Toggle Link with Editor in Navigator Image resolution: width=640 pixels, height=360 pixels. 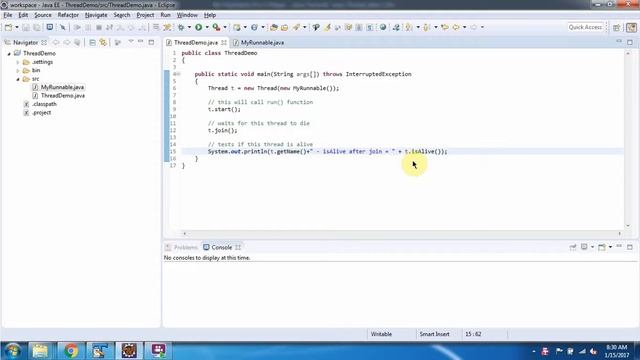(103, 42)
